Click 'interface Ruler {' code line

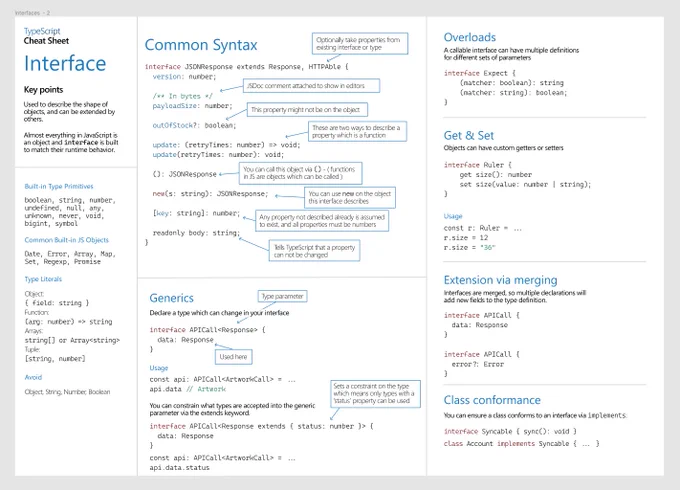click(x=478, y=165)
